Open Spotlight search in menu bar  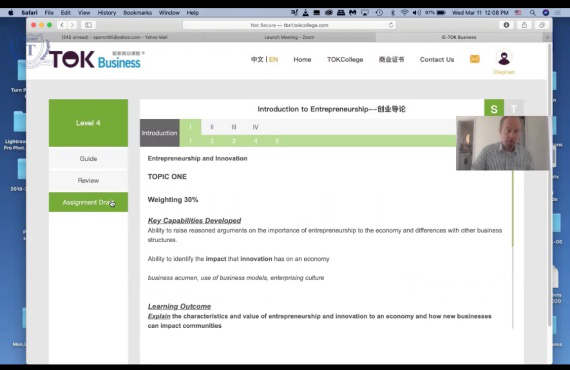tap(533, 13)
